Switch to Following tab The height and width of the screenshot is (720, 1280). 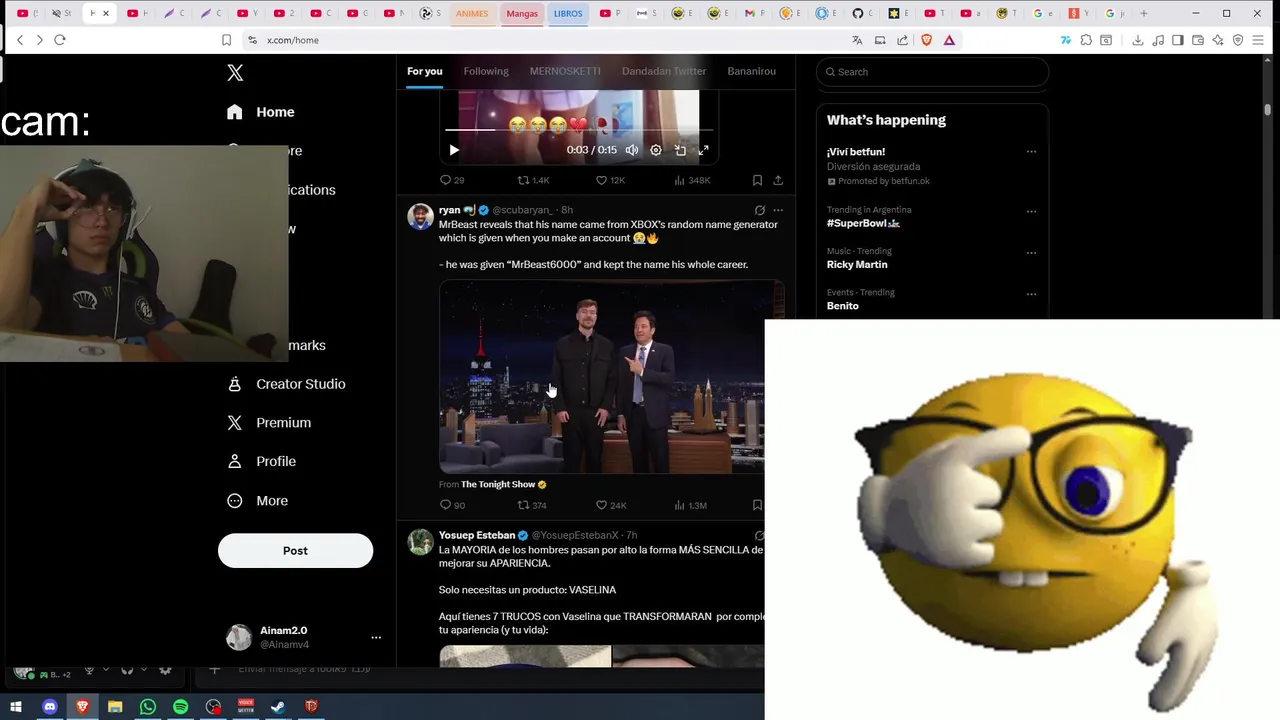pos(486,71)
